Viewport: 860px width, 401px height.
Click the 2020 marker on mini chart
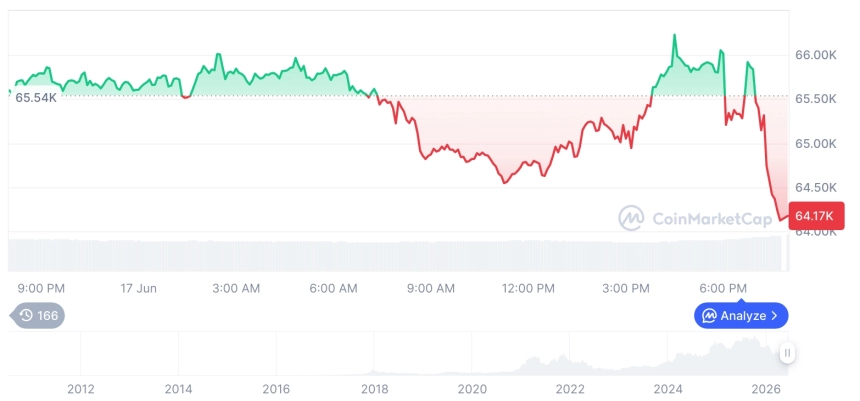tap(472, 389)
